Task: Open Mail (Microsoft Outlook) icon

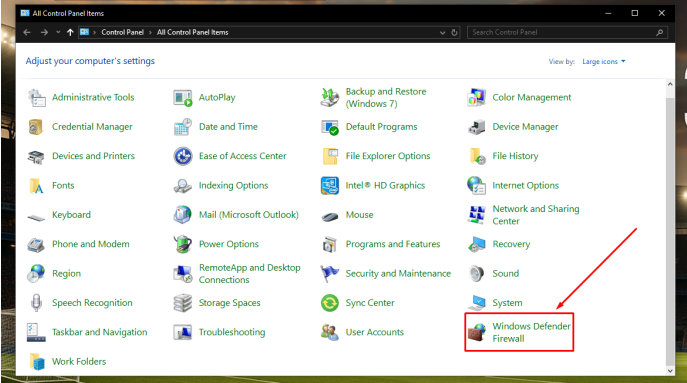Action: pos(183,215)
